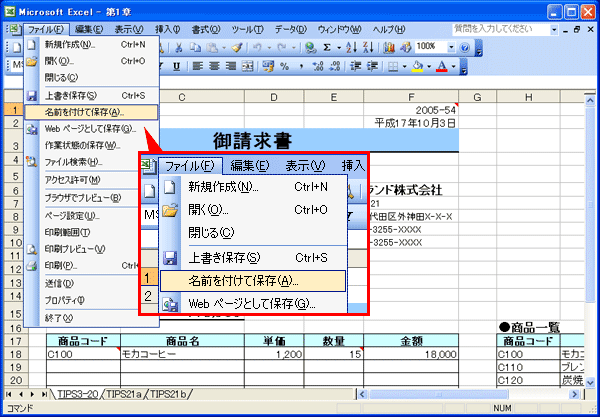Open AutoSum functions dropdown arrow

pyautogui.click(x=339, y=47)
